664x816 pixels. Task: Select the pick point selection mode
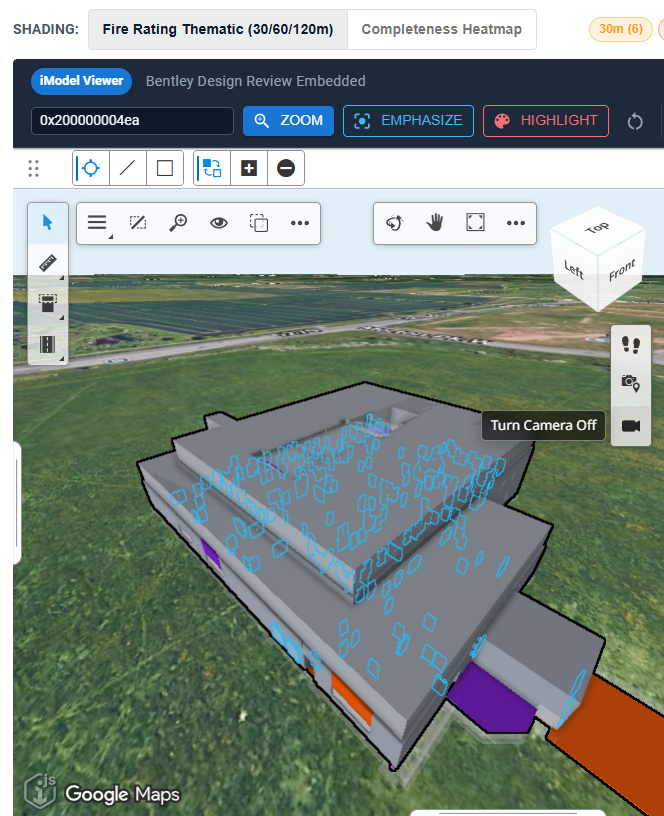91,168
